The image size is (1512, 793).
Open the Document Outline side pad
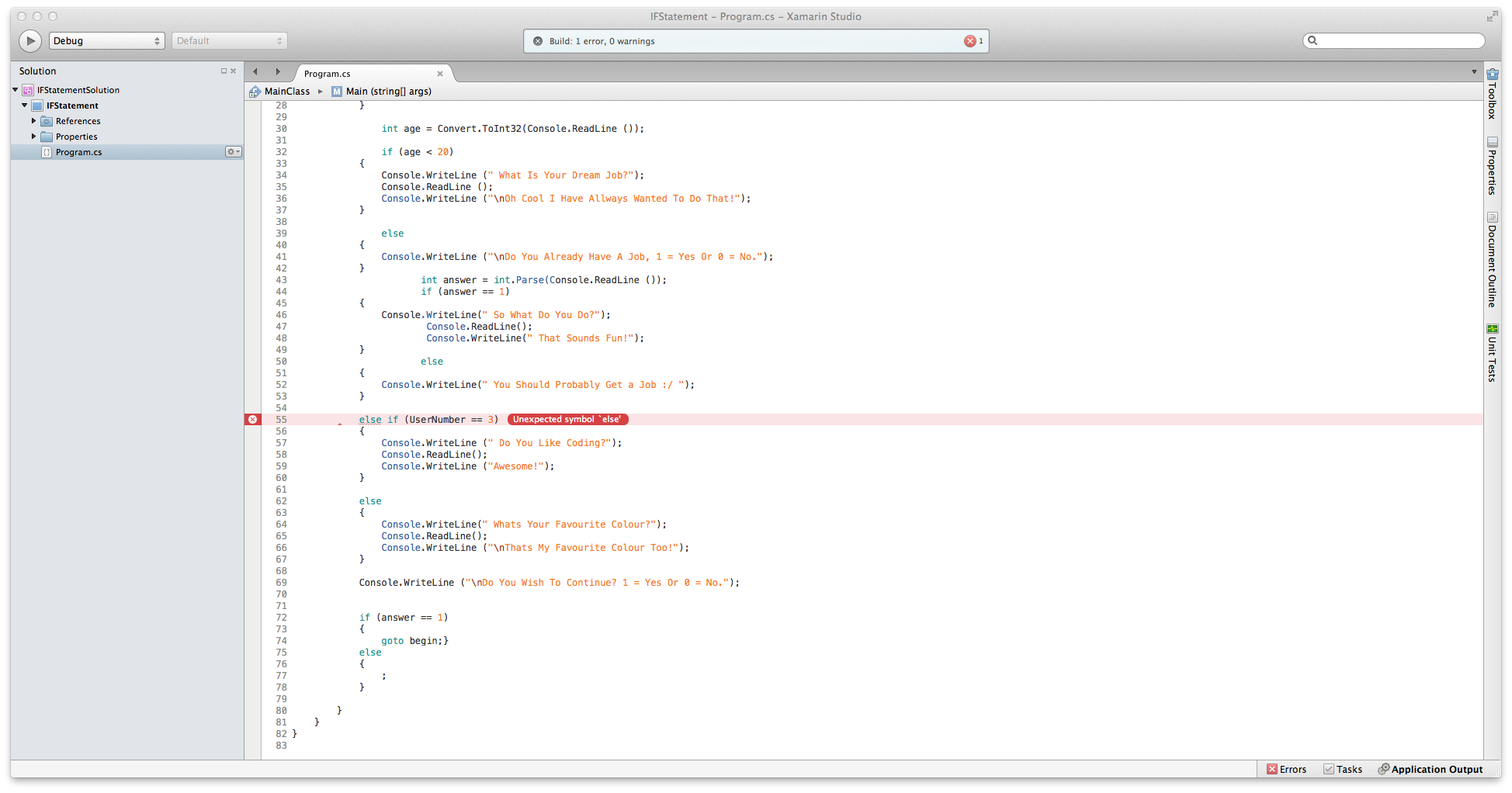(1492, 260)
